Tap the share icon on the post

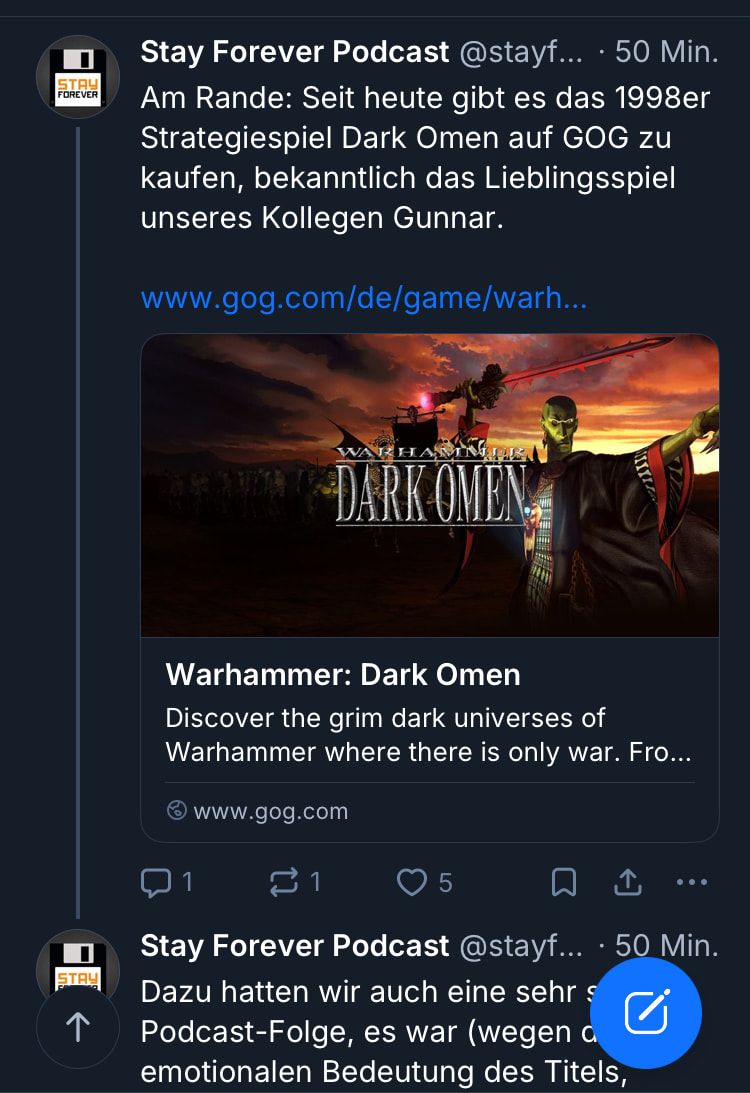click(627, 882)
